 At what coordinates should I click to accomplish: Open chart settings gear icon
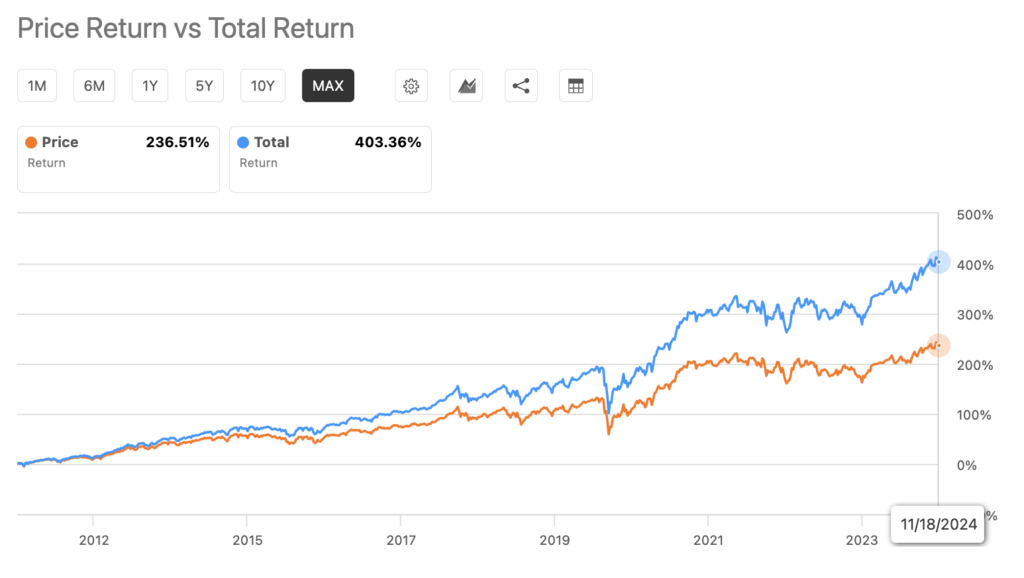(x=410, y=86)
